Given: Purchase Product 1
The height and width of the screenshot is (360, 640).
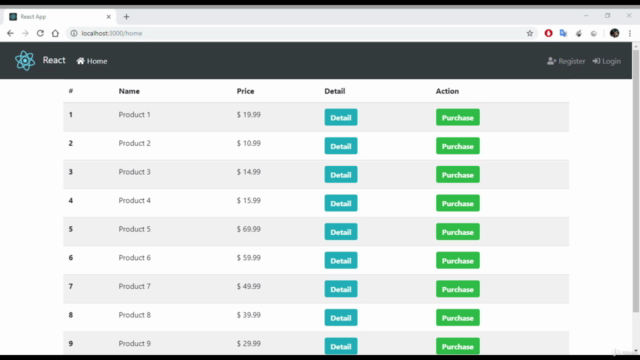Looking at the screenshot, I should tap(458, 118).
